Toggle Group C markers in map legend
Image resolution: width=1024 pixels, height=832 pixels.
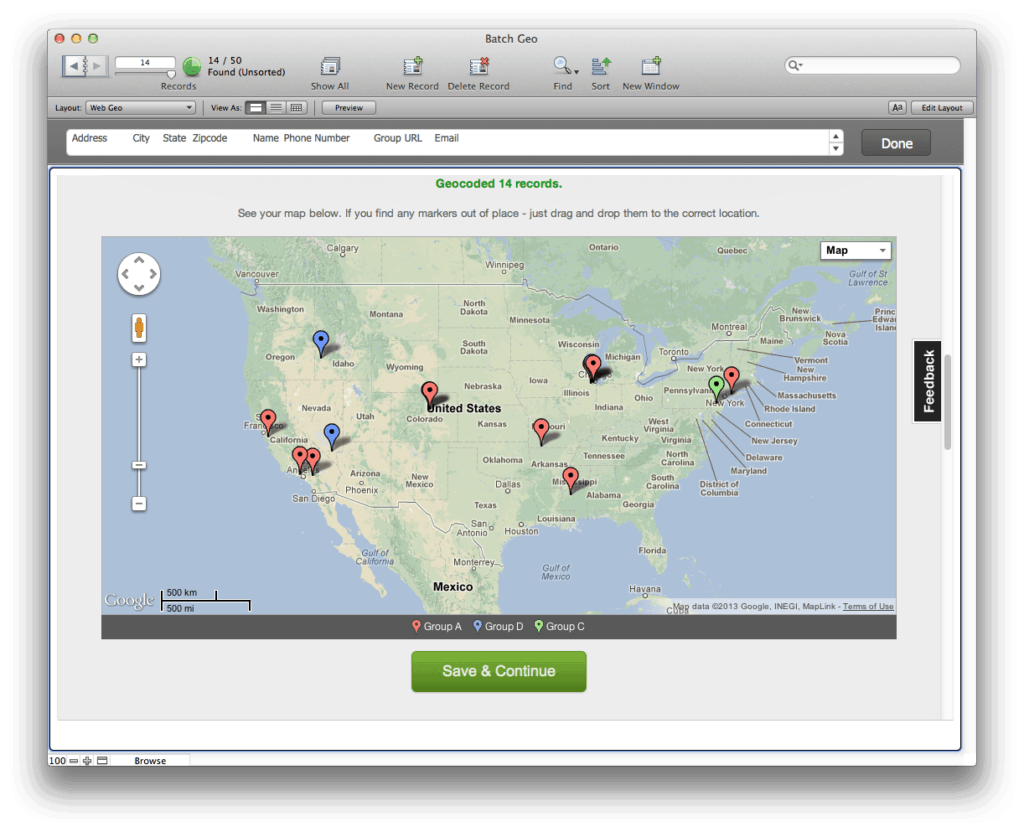559,626
